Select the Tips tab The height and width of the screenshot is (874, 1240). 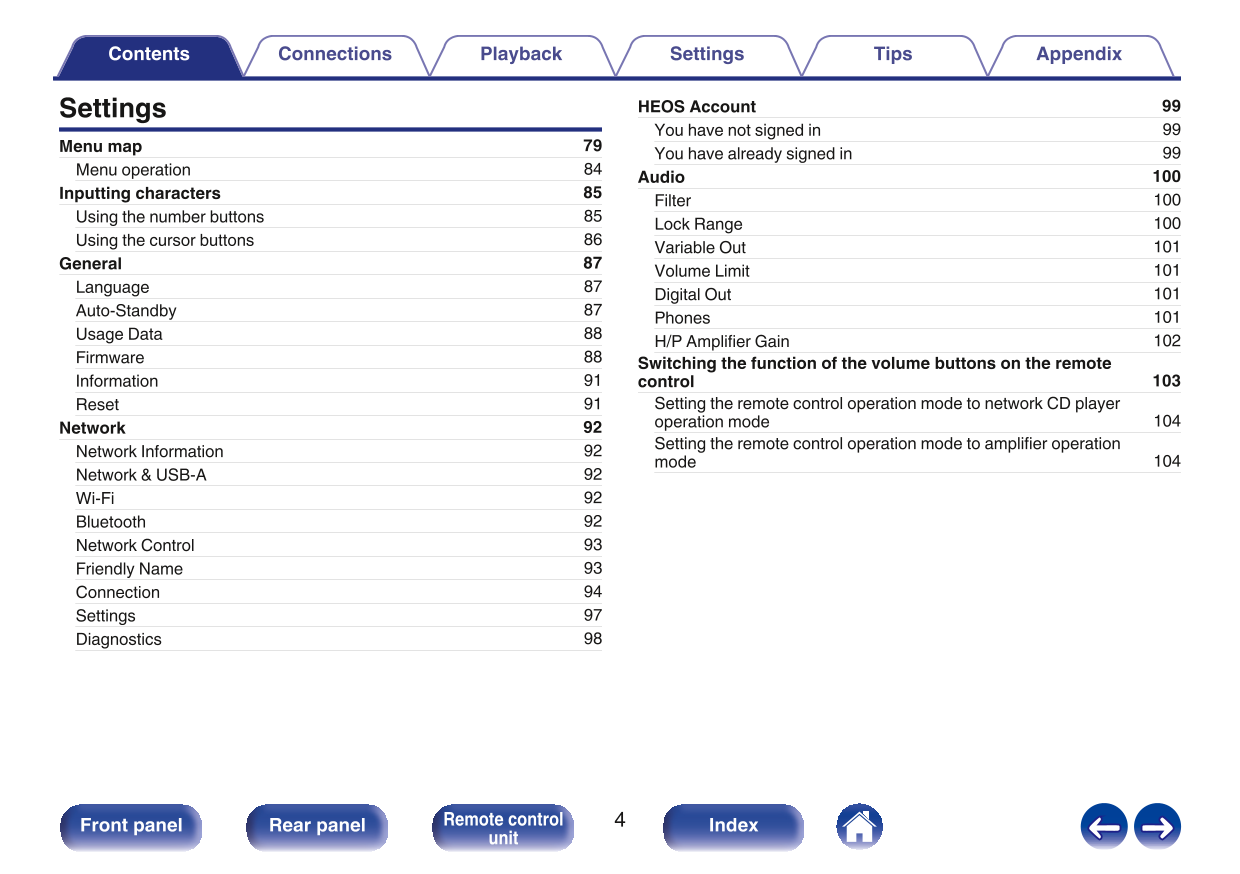[893, 55]
